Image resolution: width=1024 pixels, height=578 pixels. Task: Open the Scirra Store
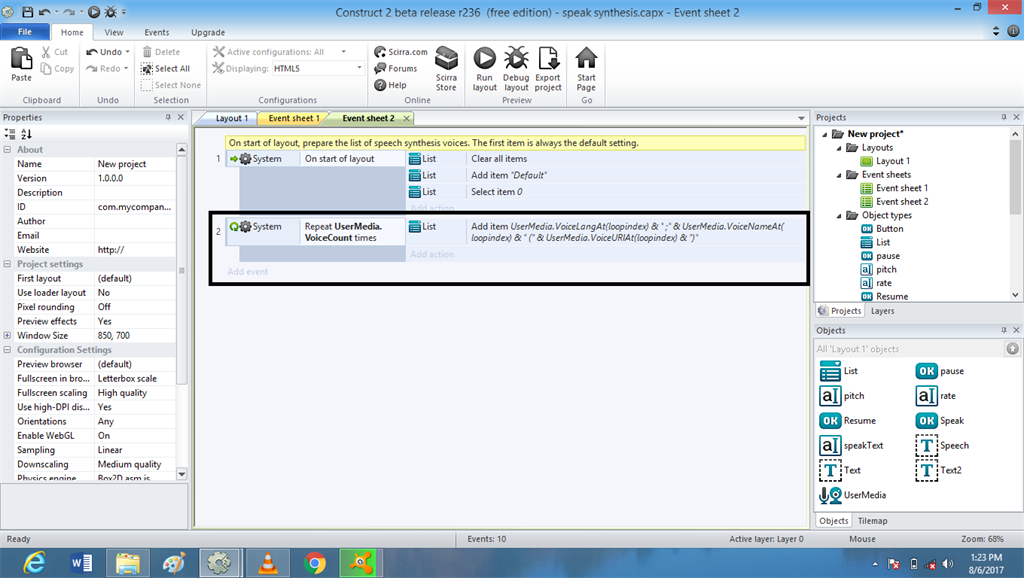446,69
